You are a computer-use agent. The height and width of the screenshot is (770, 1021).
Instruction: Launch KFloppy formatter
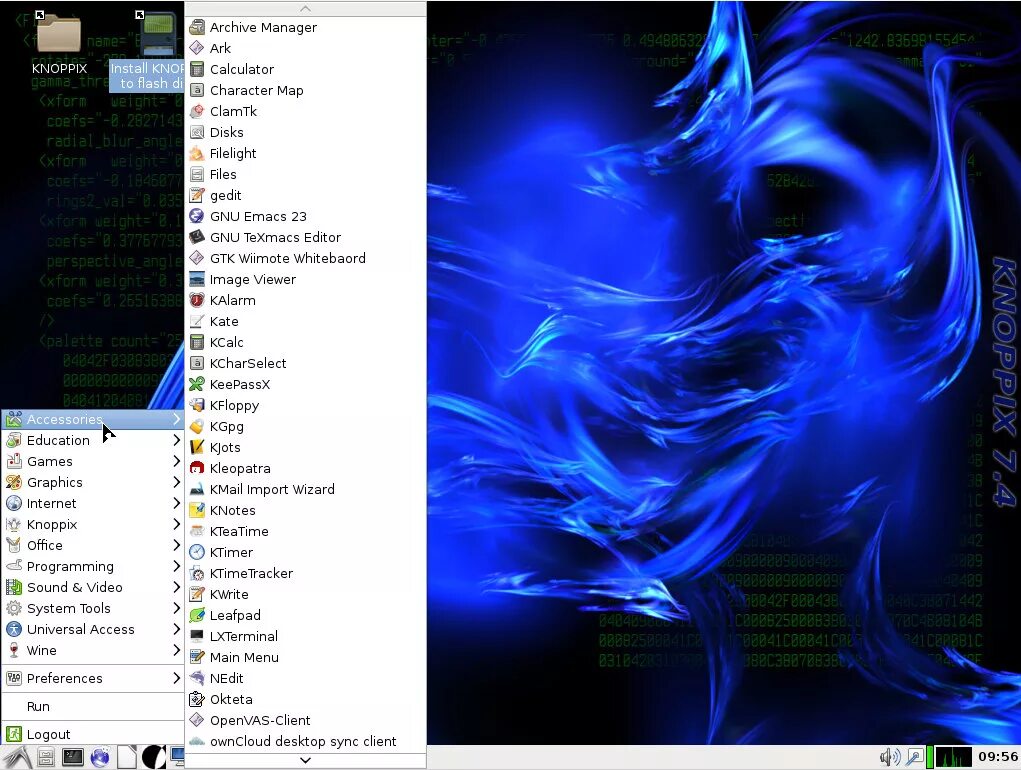coord(305,406)
